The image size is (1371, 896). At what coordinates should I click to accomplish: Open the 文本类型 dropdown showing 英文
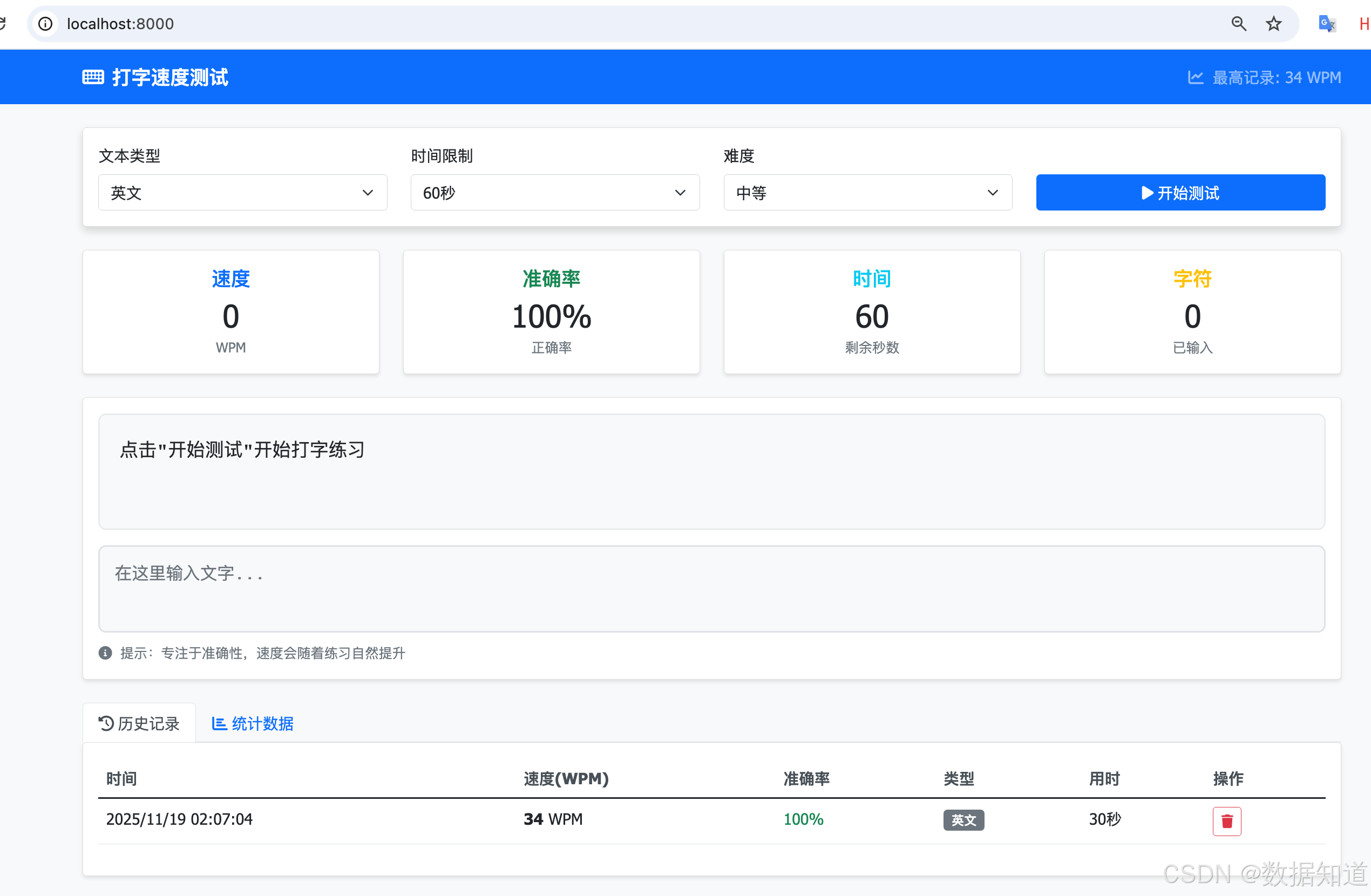pyautogui.click(x=242, y=193)
